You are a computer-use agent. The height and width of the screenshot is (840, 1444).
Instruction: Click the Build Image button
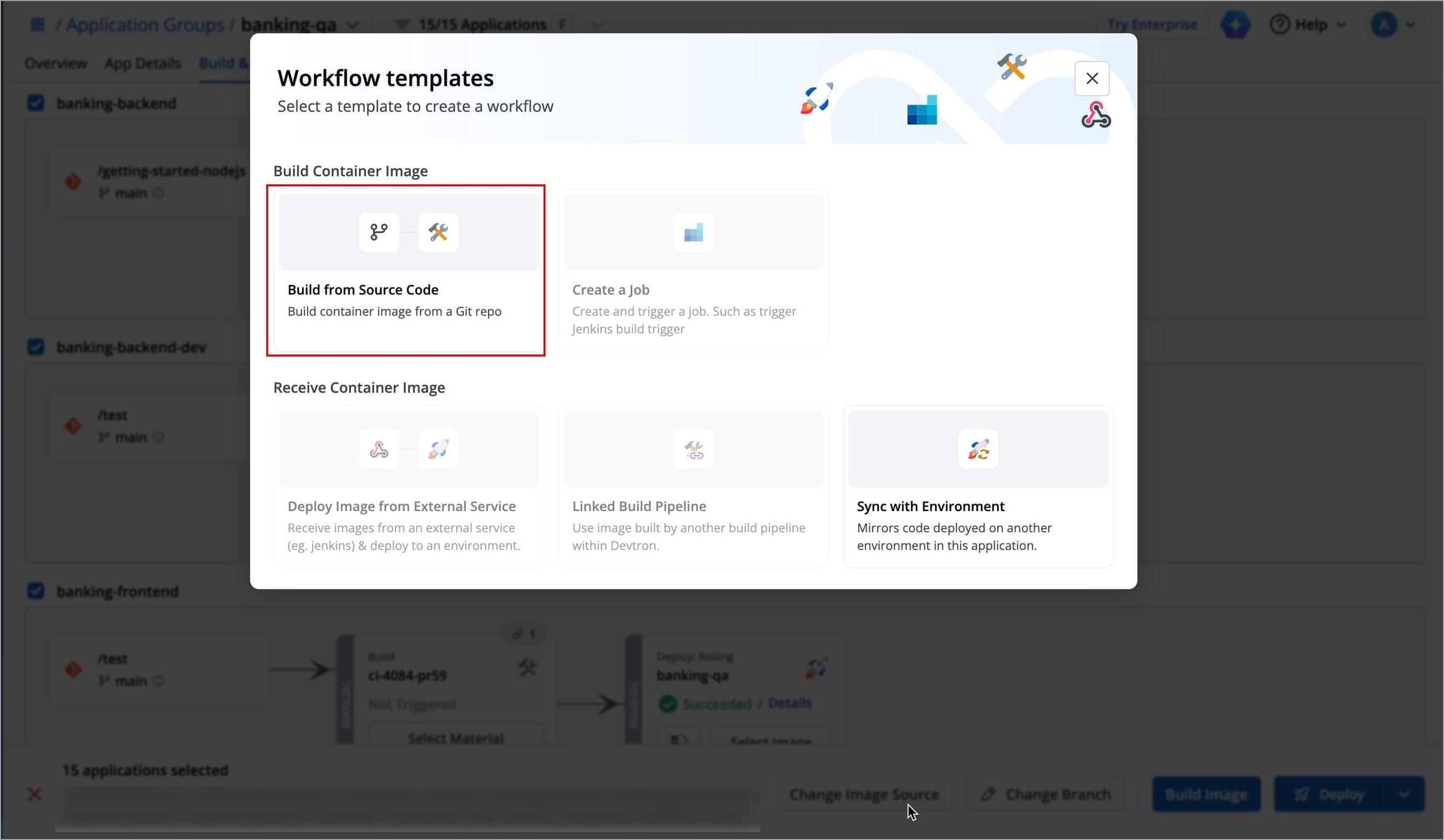1206,794
